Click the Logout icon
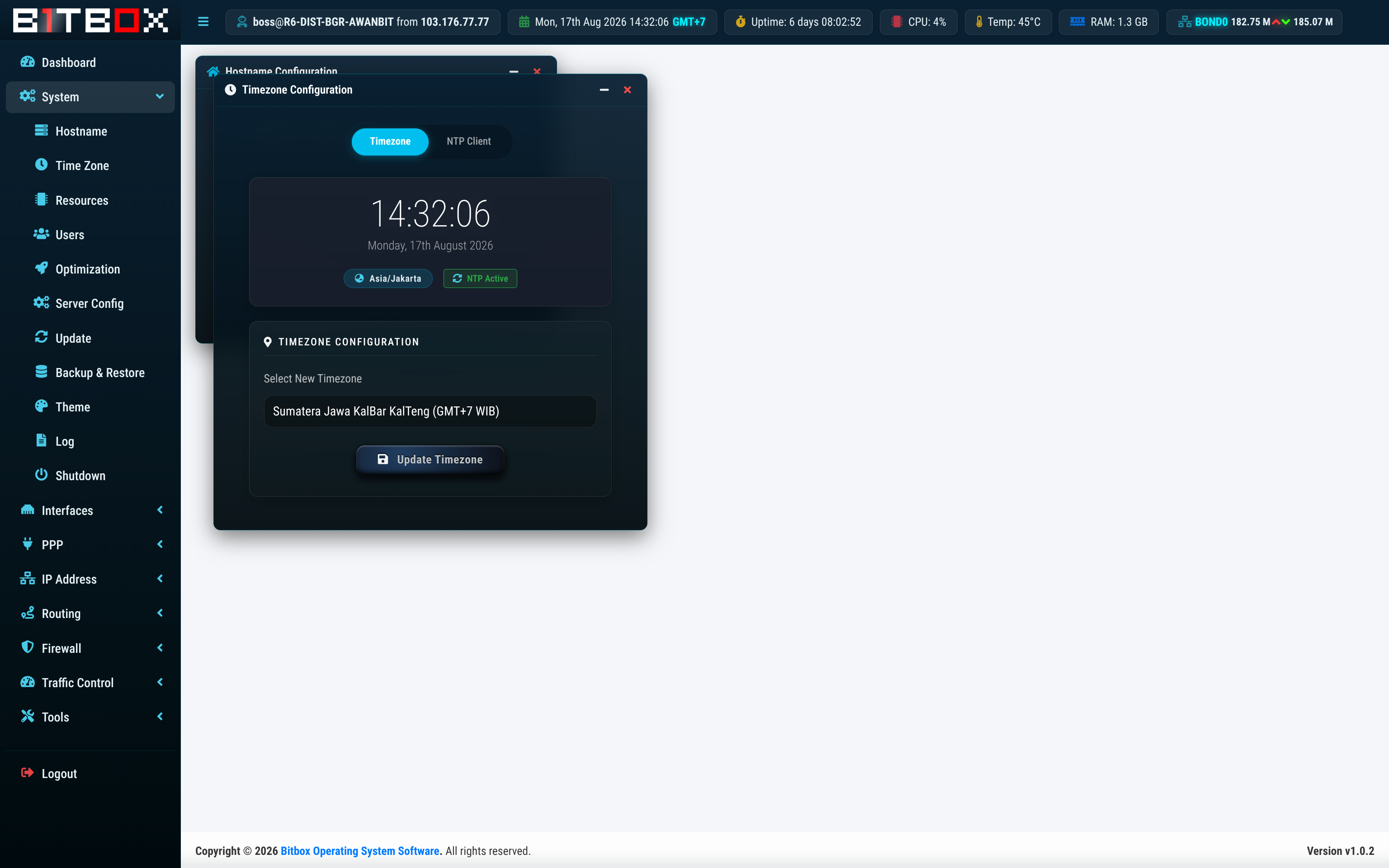1389x868 pixels. click(28, 773)
